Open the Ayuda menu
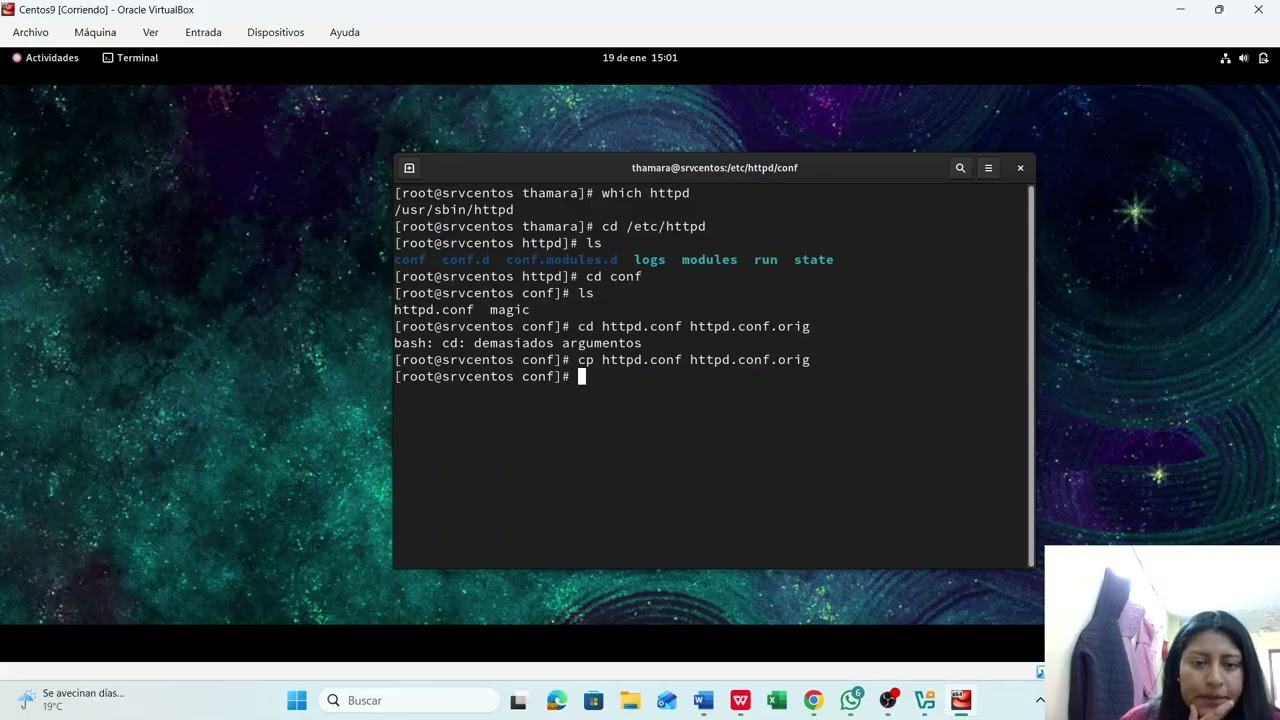The width and height of the screenshot is (1280, 720). 344,32
